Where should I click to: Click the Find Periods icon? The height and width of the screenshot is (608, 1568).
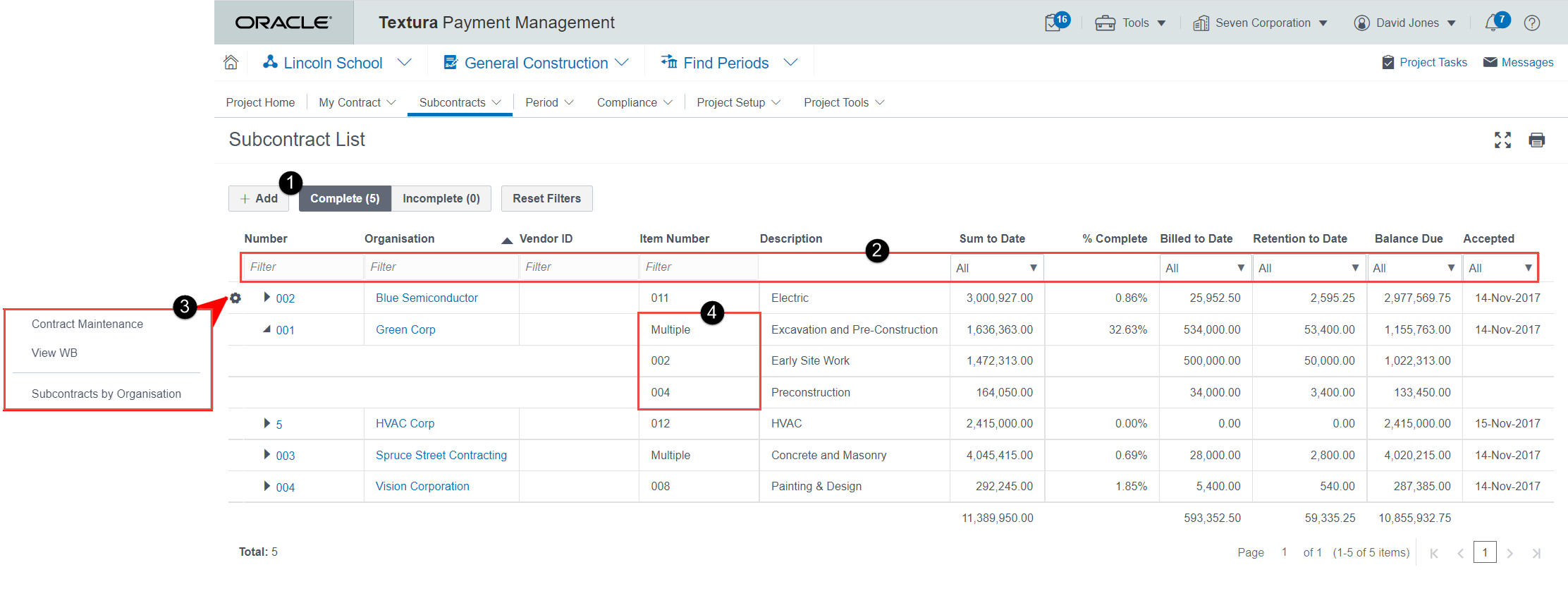(x=669, y=62)
